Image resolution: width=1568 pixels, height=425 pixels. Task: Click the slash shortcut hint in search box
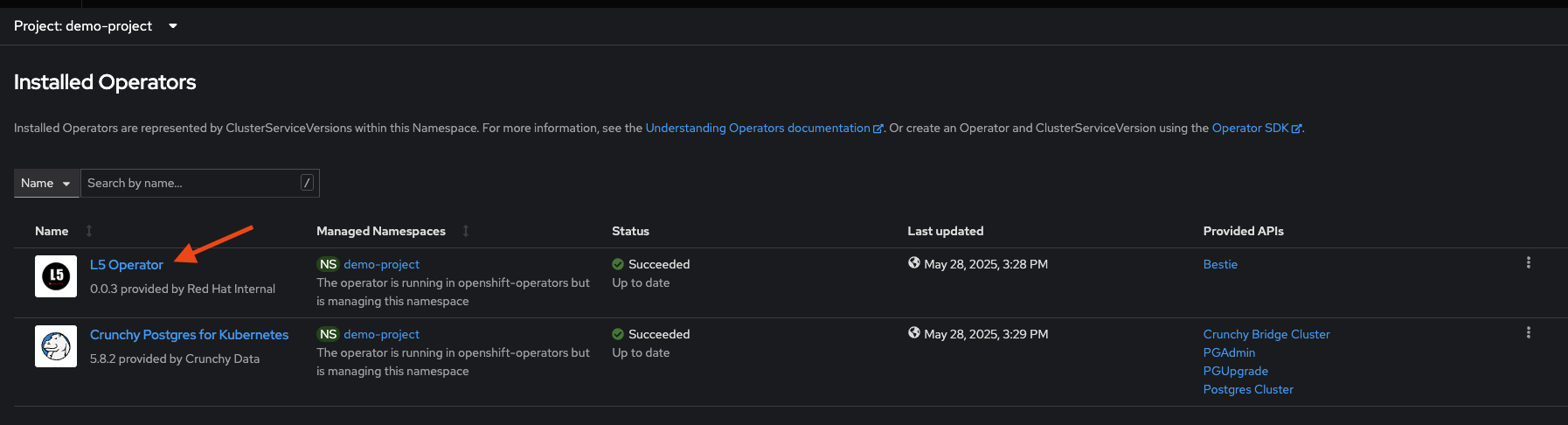[307, 183]
